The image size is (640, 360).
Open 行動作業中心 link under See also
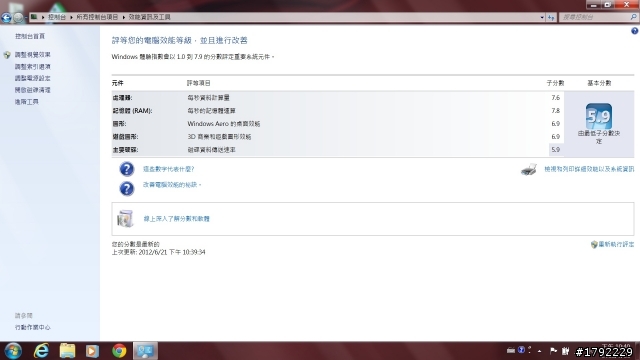(x=33, y=327)
